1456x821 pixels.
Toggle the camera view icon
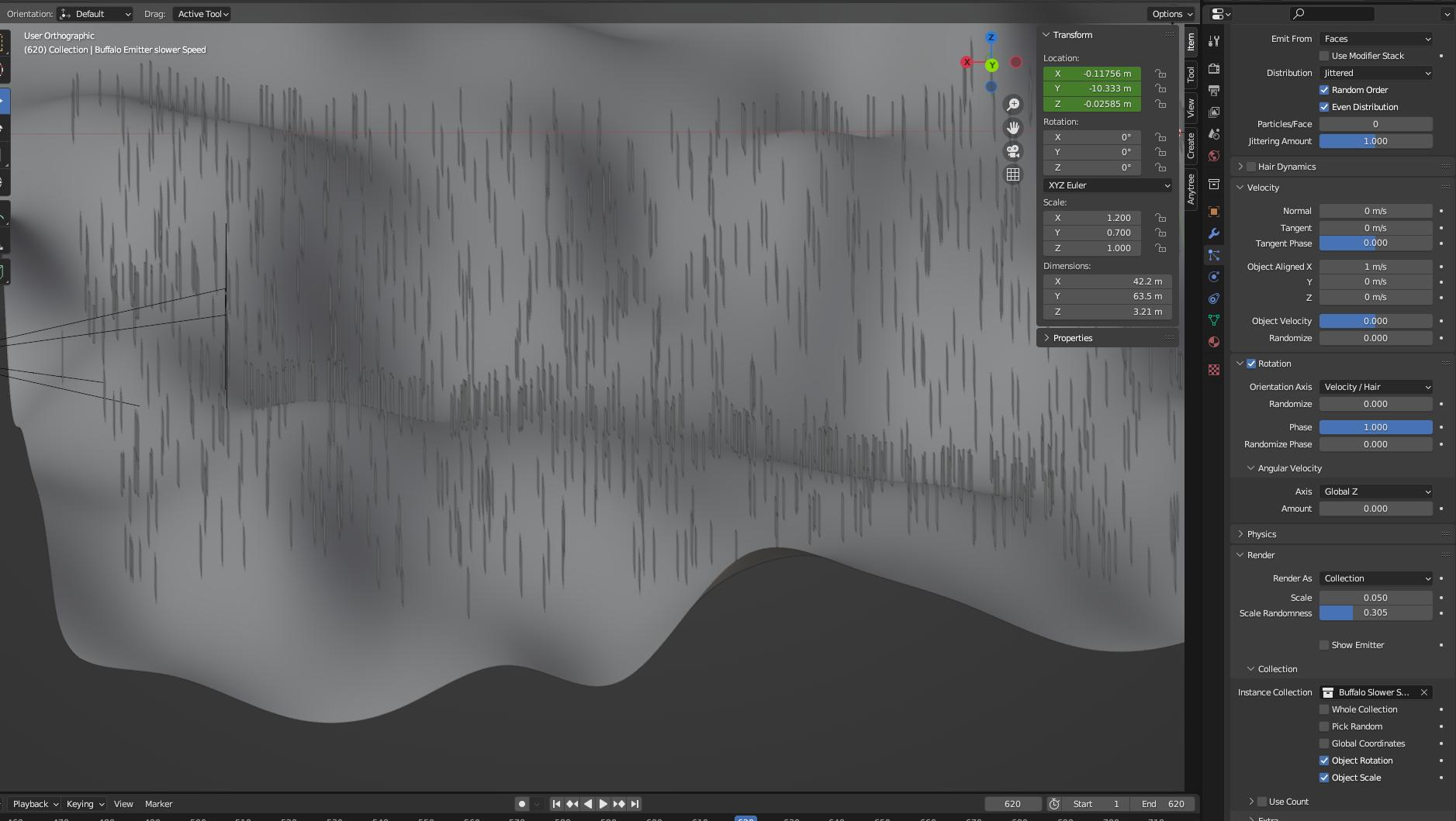click(x=1013, y=151)
